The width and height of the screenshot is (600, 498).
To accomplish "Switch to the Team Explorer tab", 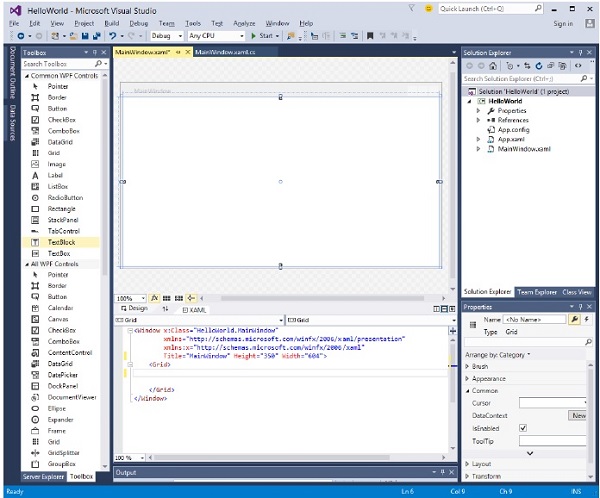I will tap(538, 292).
